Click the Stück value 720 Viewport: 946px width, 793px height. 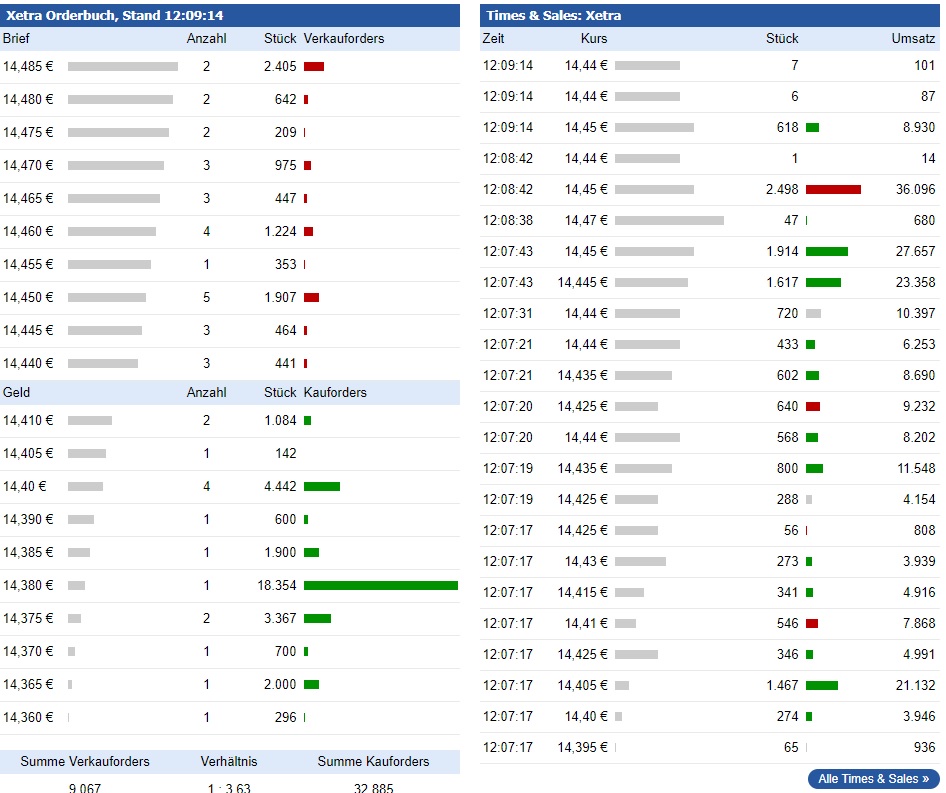coord(787,313)
